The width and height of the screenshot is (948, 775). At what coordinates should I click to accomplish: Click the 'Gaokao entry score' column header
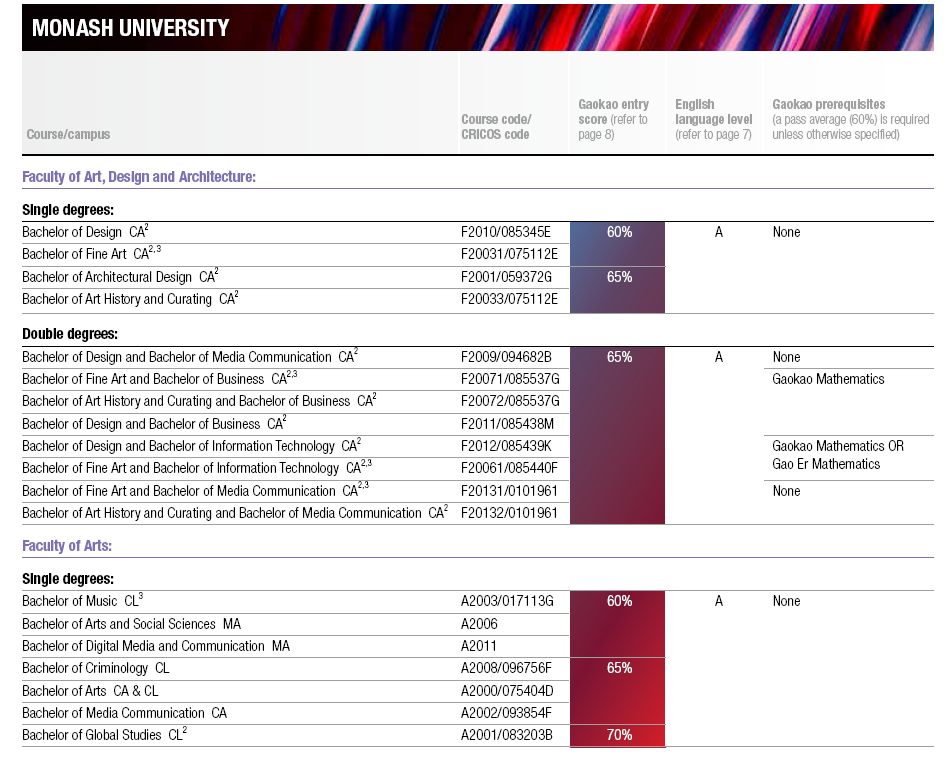coord(613,119)
